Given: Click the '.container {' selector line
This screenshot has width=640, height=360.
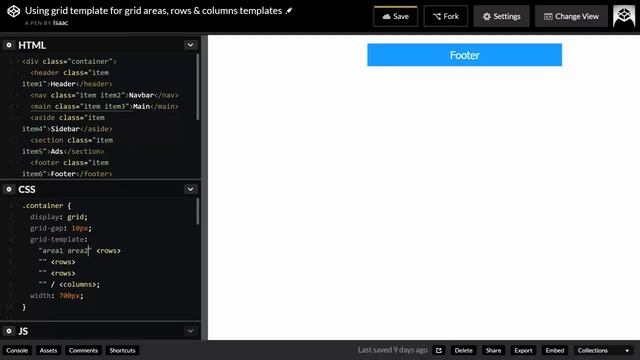Looking at the screenshot, I should click(47, 205).
